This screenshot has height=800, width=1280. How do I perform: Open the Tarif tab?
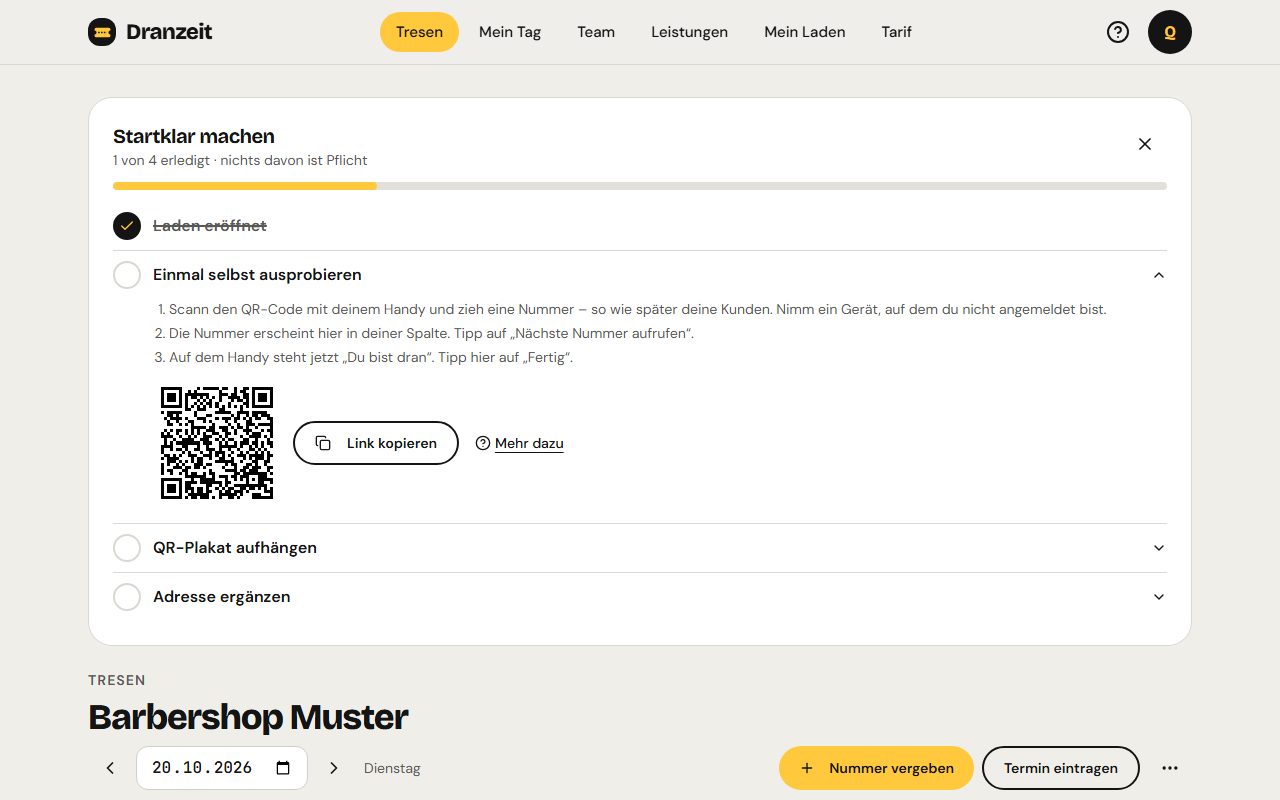coord(897,32)
